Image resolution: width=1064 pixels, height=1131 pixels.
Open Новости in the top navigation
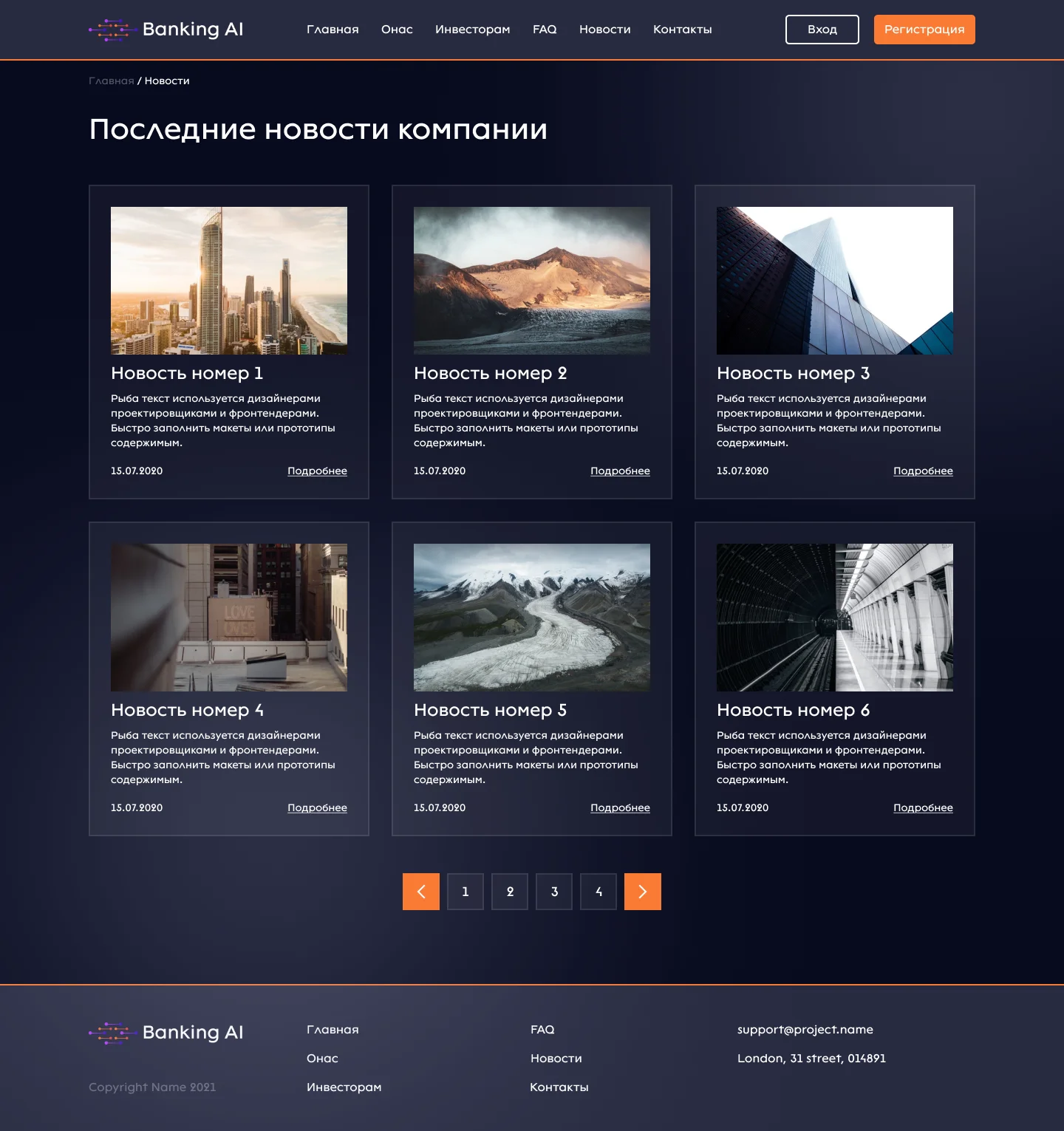pos(605,30)
